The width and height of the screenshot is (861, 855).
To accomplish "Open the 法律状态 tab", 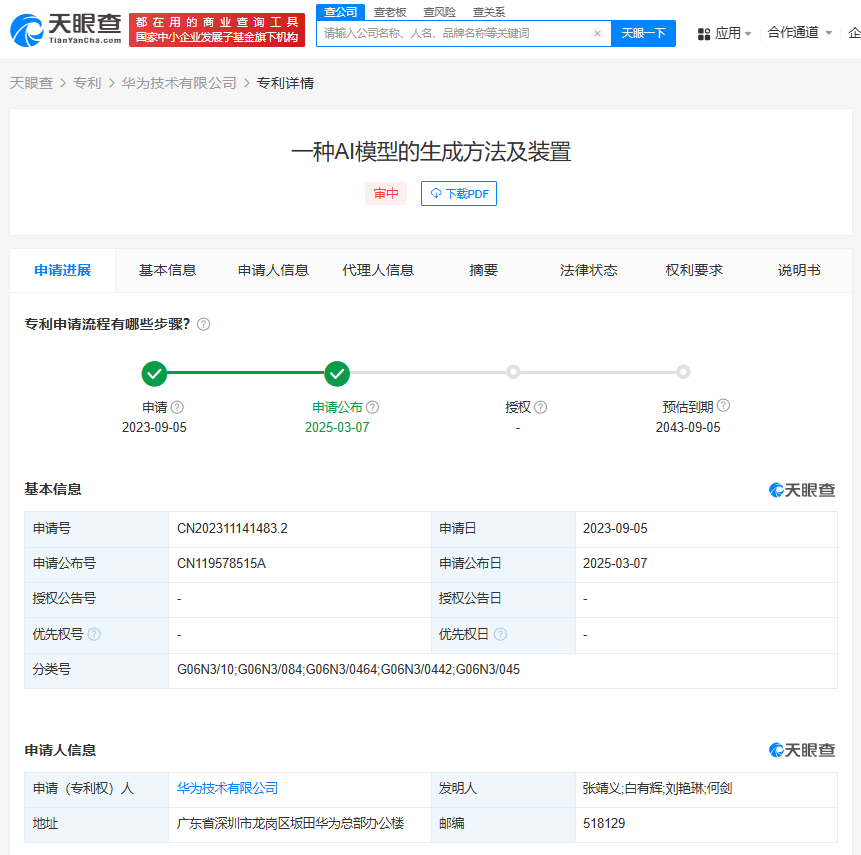I will (588, 270).
